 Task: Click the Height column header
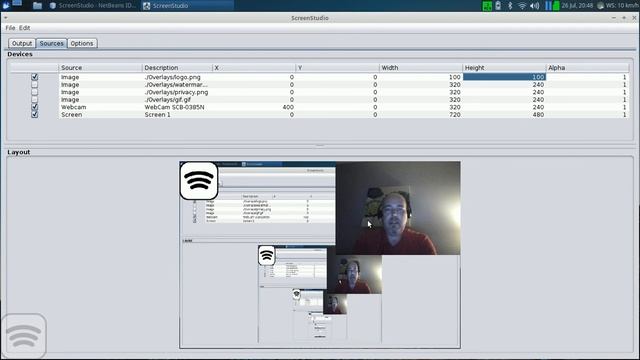click(x=504, y=68)
